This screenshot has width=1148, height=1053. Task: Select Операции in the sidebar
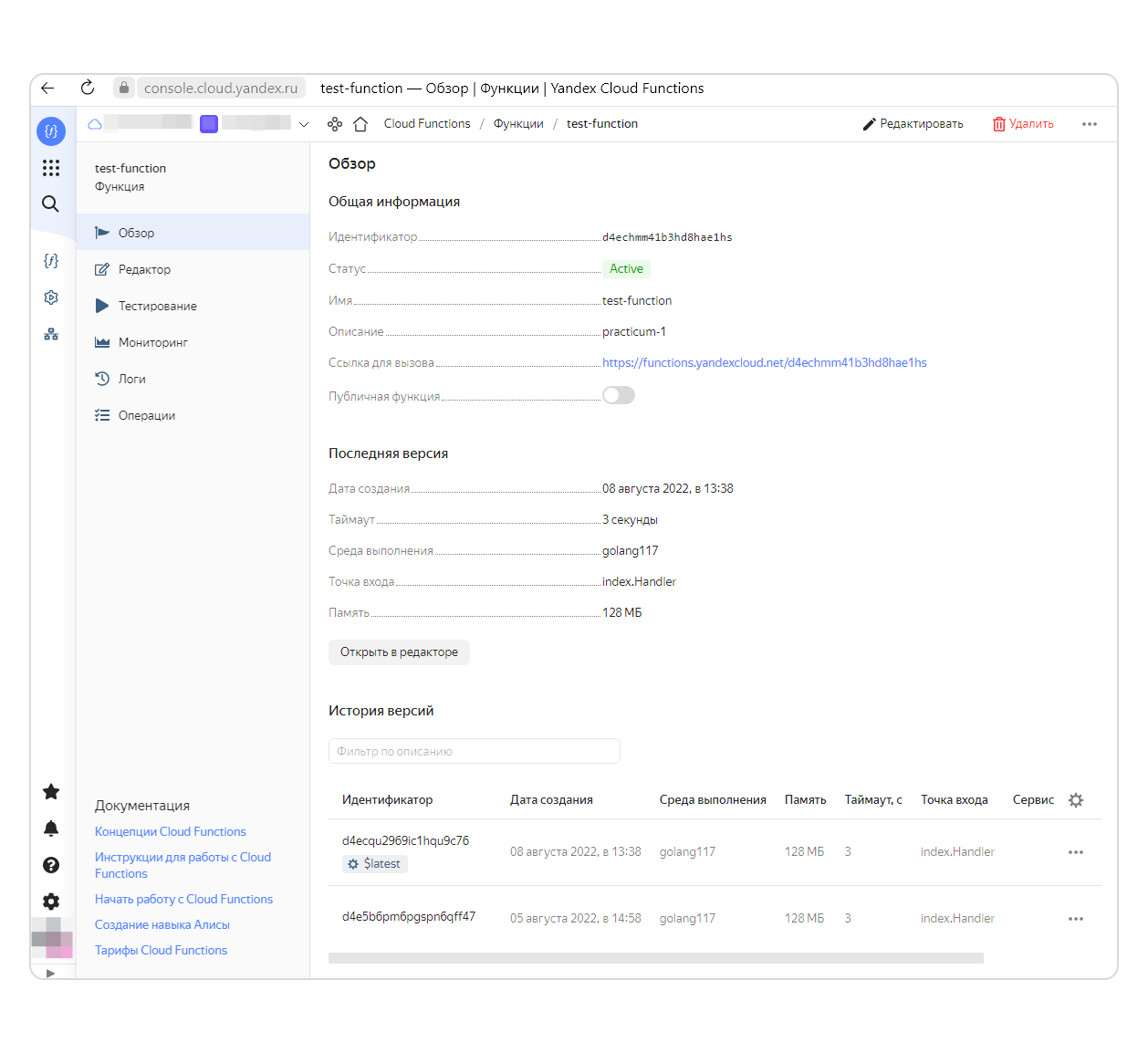193,415
